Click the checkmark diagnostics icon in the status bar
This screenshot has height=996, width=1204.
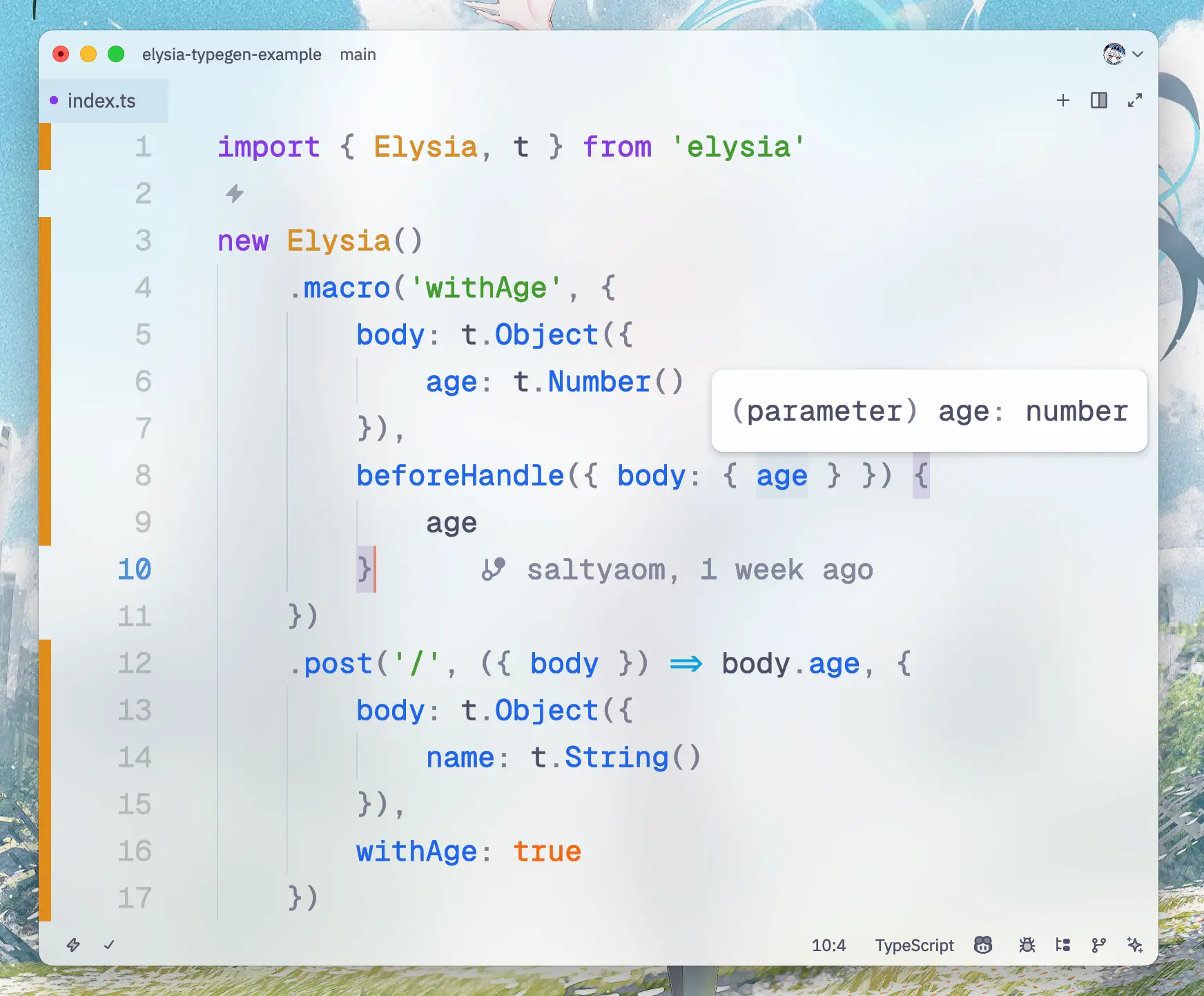(109, 945)
